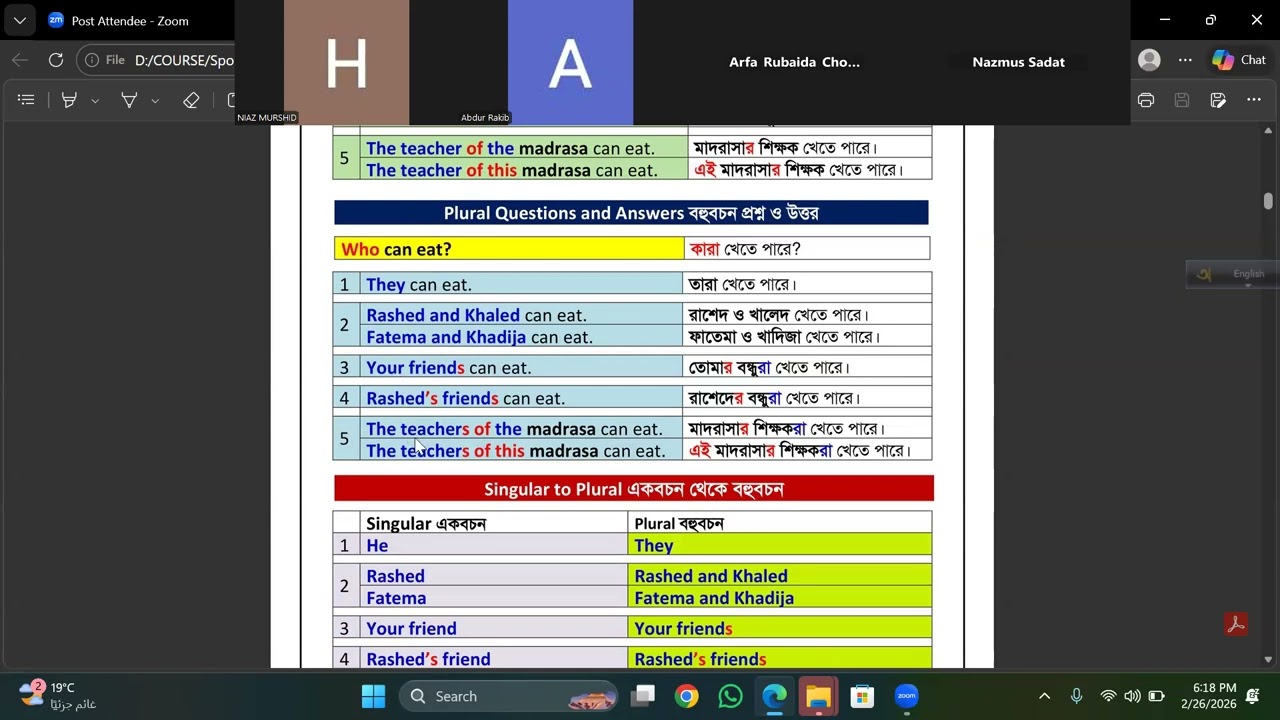
Task: Select the Post Attendee - Zoom tab
Action: coord(128,20)
